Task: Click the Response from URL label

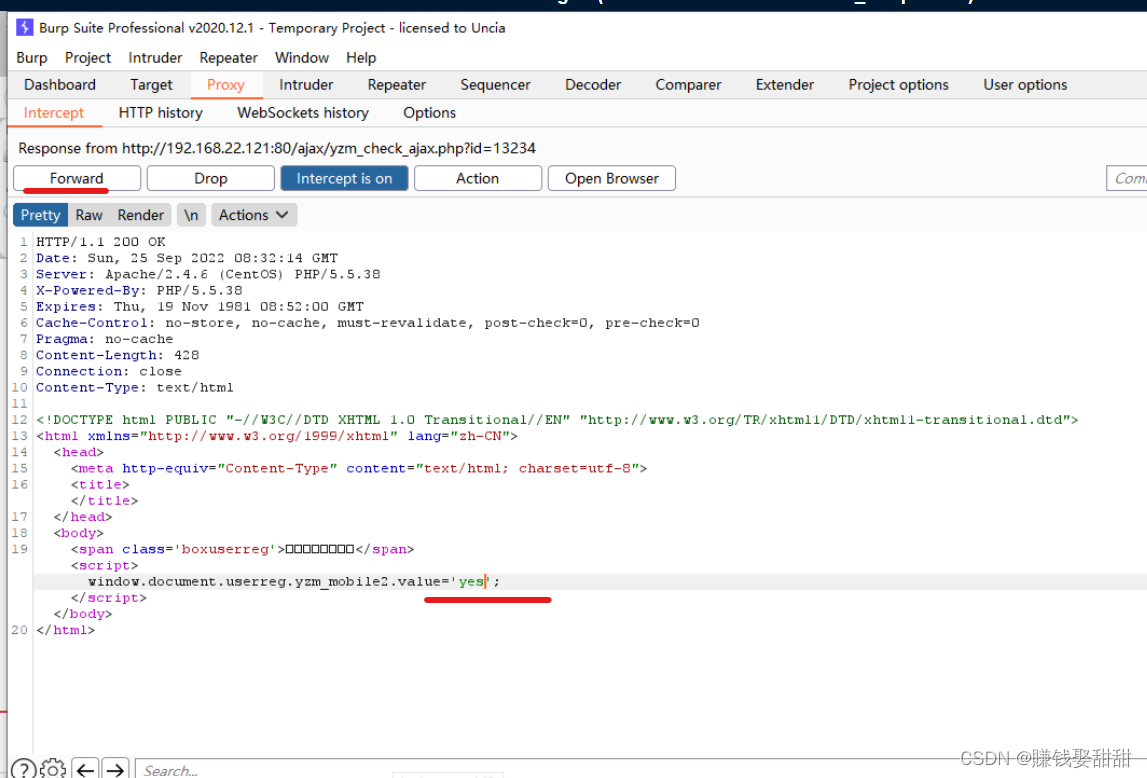Action: (277, 148)
